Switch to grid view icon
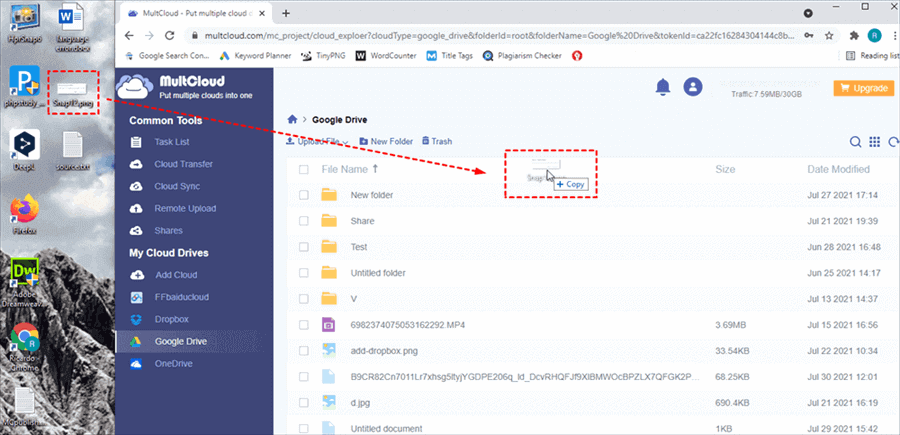This screenshot has height=435, width=900. click(875, 142)
